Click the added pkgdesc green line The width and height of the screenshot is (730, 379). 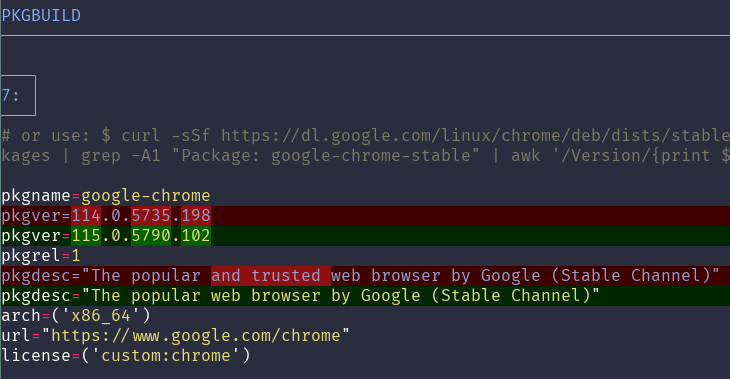point(365,296)
